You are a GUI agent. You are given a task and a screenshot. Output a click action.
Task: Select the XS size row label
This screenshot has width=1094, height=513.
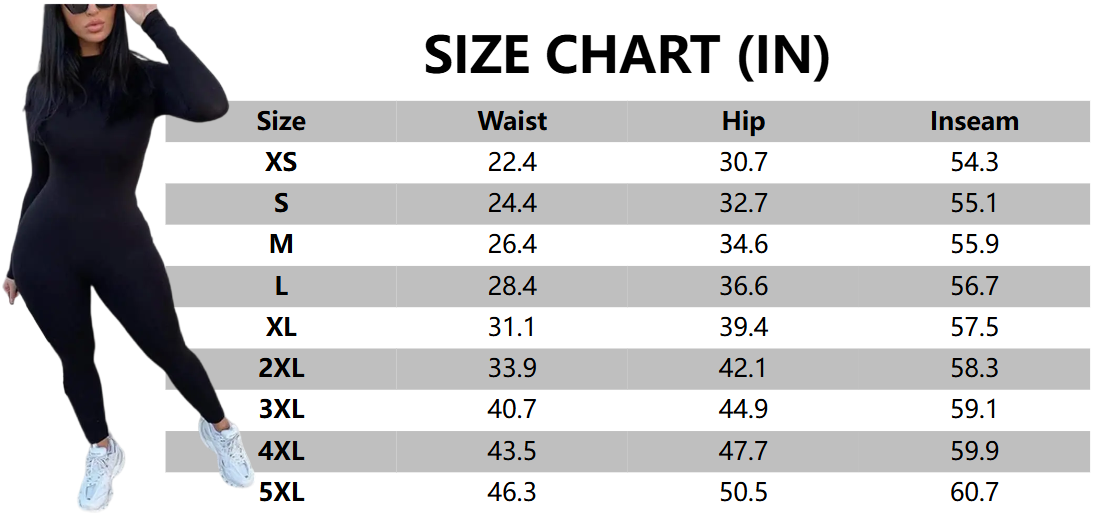(281, 162)
